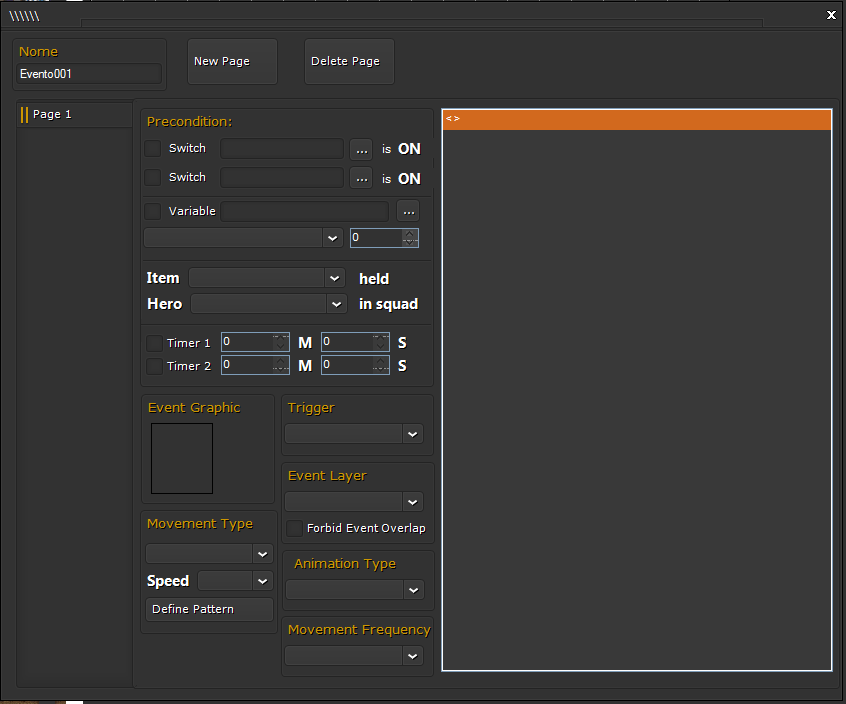Screen dimensions: 846x704
Task: Click the Timer 1 seconds field
Action: pyautogui.click(x=356, y=343)
